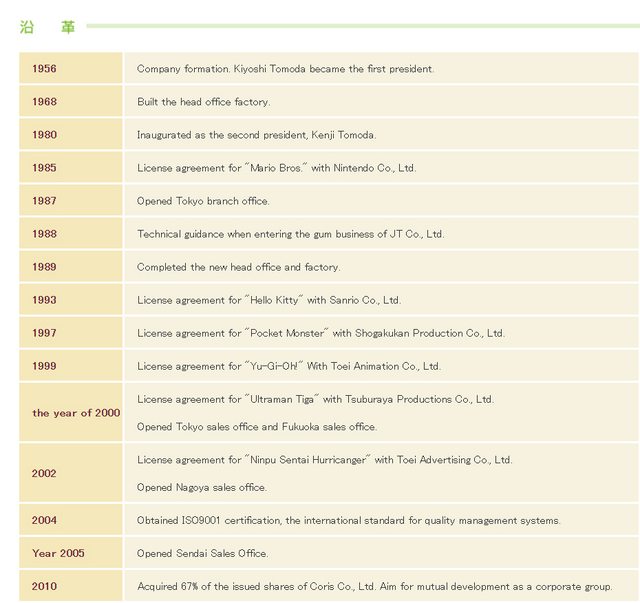Click the Ultraman Tiga Tsuburaya license entry
The width and height of the screenshot is (640, 603).
(x=316, y=399)
